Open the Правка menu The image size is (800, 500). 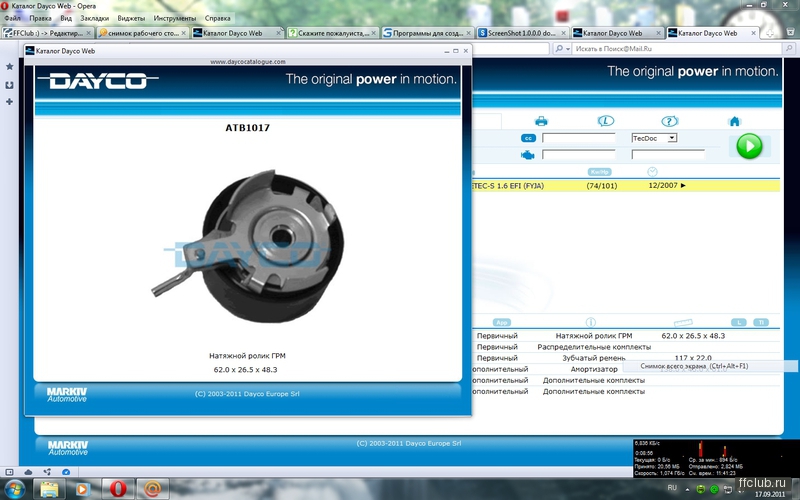point(40,18)
